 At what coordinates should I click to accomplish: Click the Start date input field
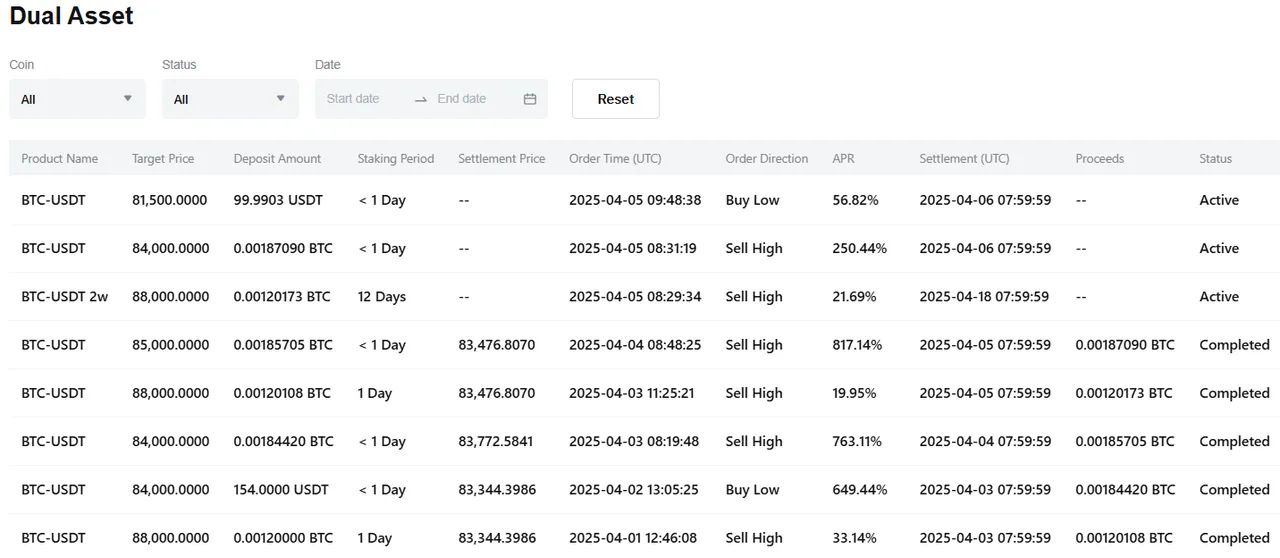(353, 99)
